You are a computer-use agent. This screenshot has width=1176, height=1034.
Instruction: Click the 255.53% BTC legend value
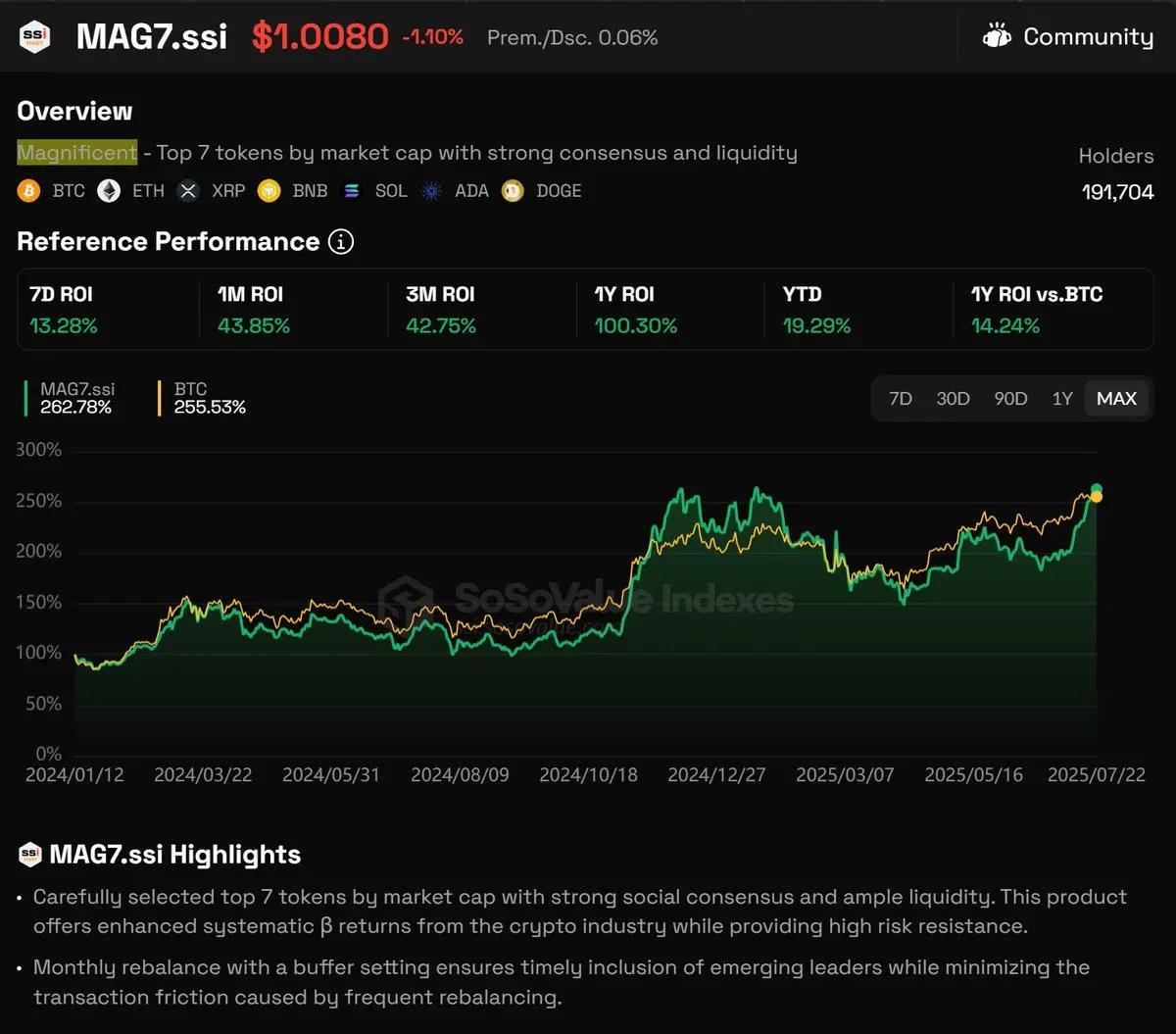[x=210, y=407]
